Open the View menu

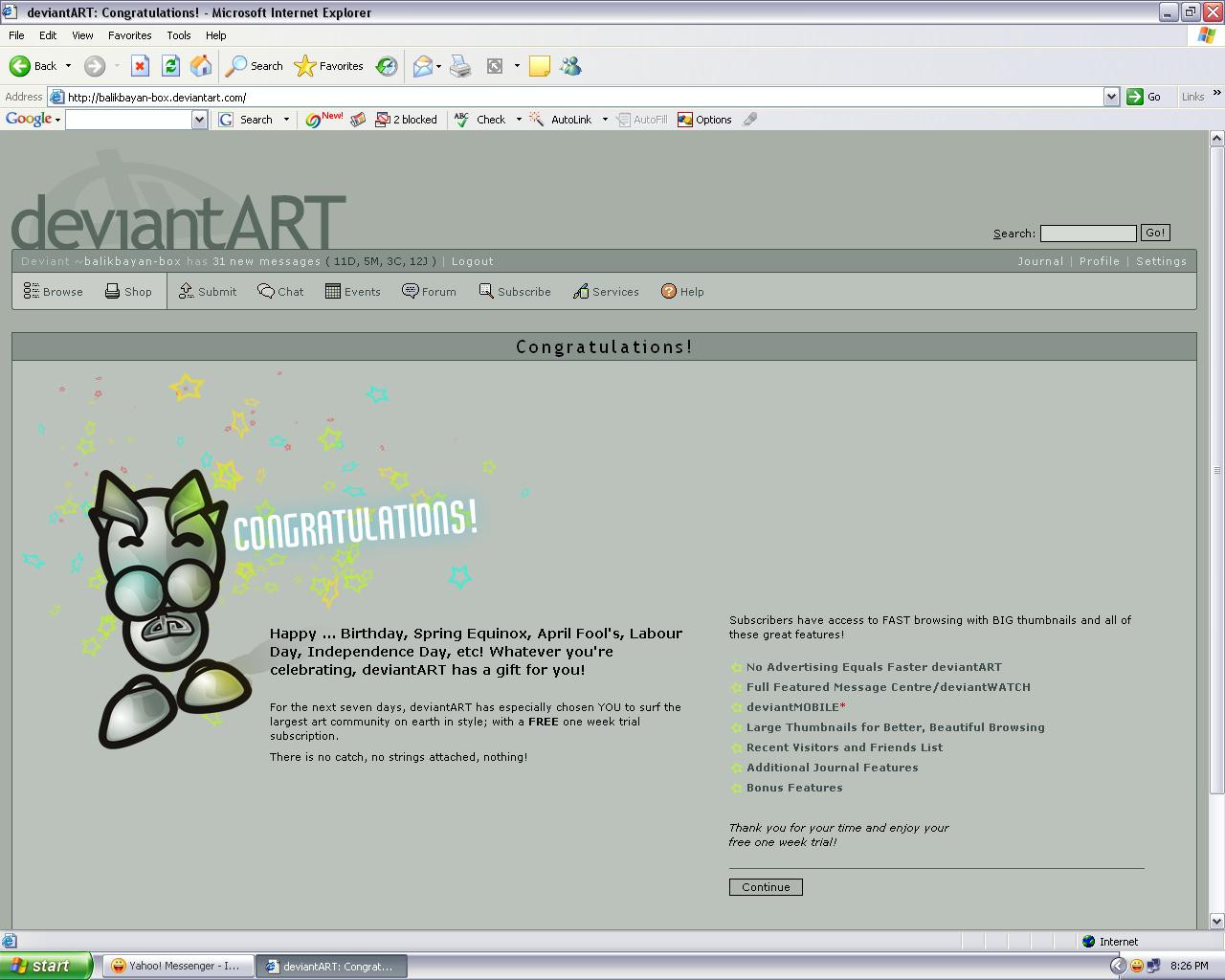82,35
